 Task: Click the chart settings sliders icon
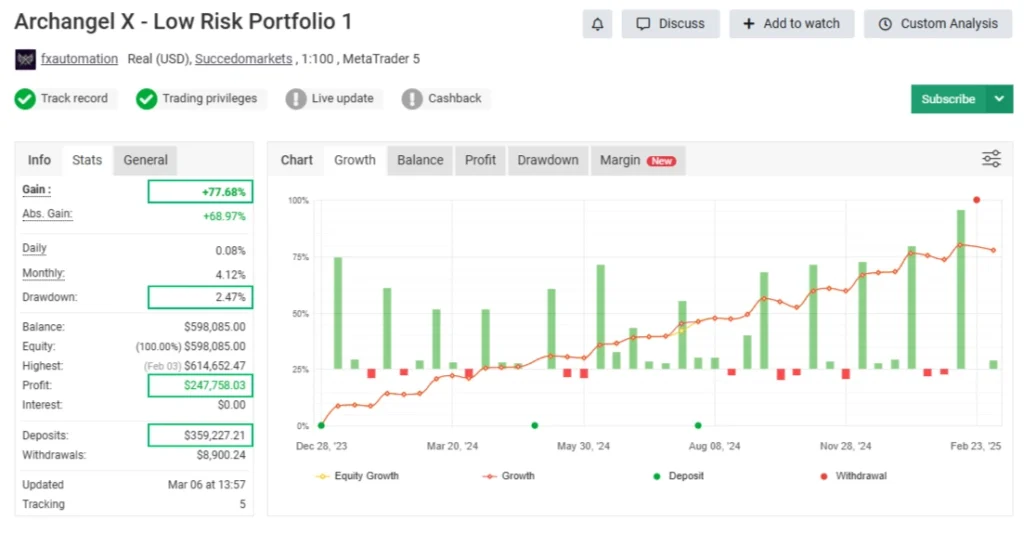[991, 159]
